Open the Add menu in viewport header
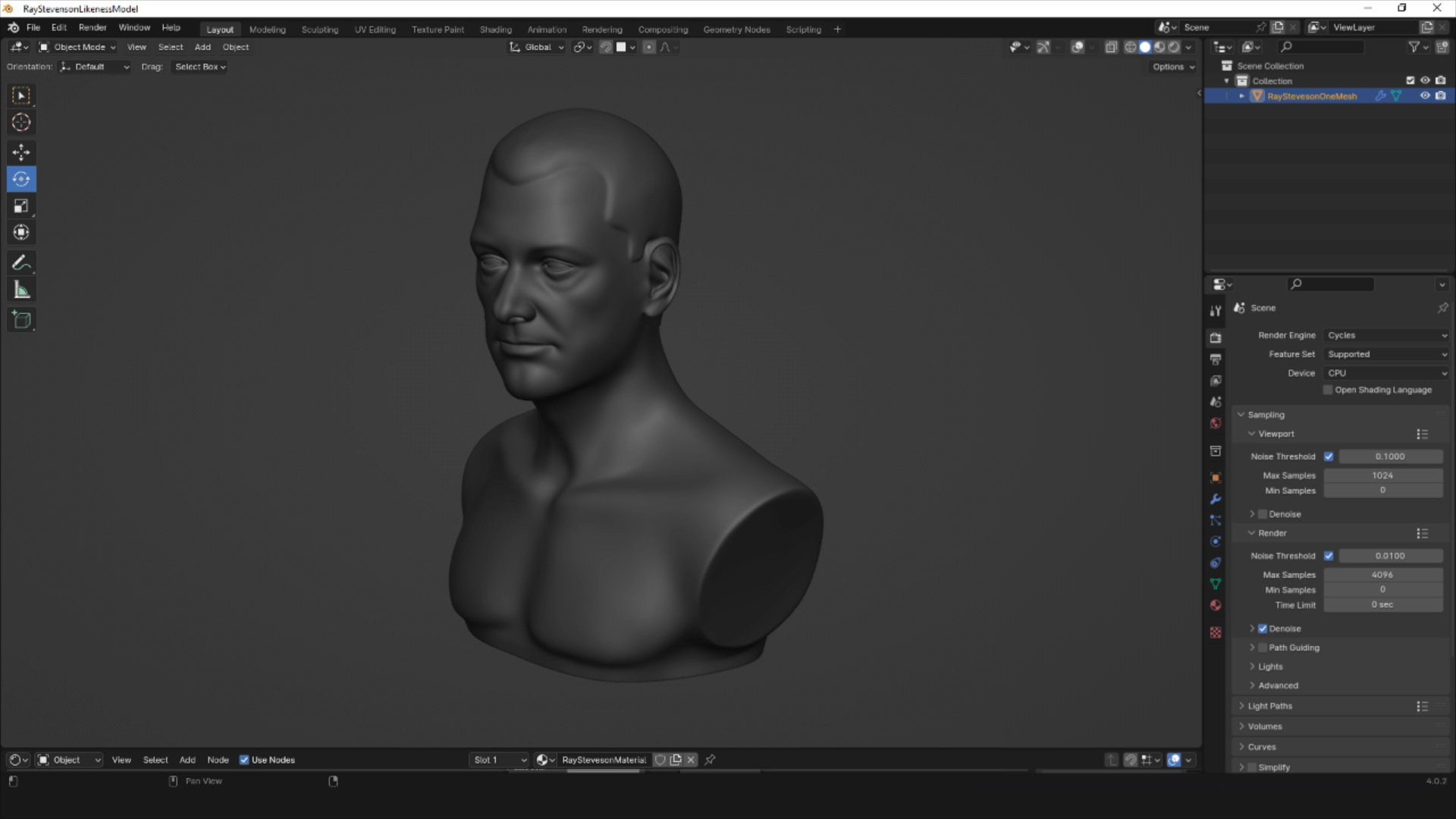 (x=202, y=47)
